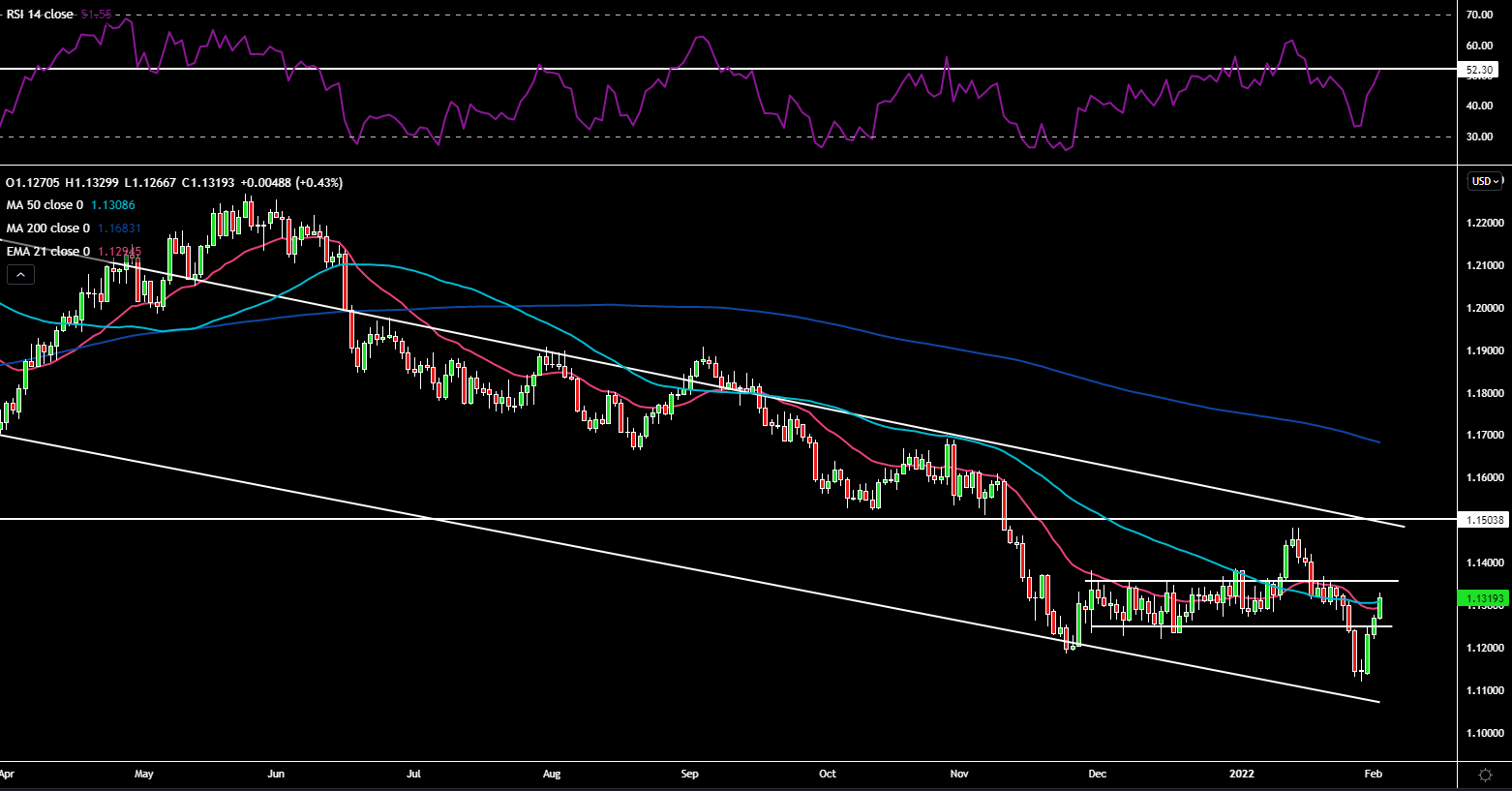Viewport: 1512px width, 791px height.
Task: Click the 1.20000 price axis label
Action: pos(1485,308)
